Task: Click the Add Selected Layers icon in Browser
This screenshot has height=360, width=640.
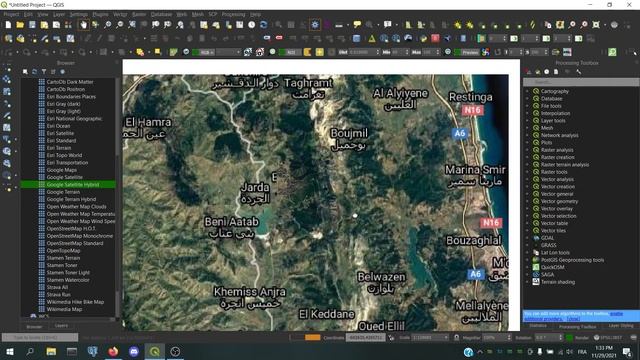Action: (x=25, y=72)
